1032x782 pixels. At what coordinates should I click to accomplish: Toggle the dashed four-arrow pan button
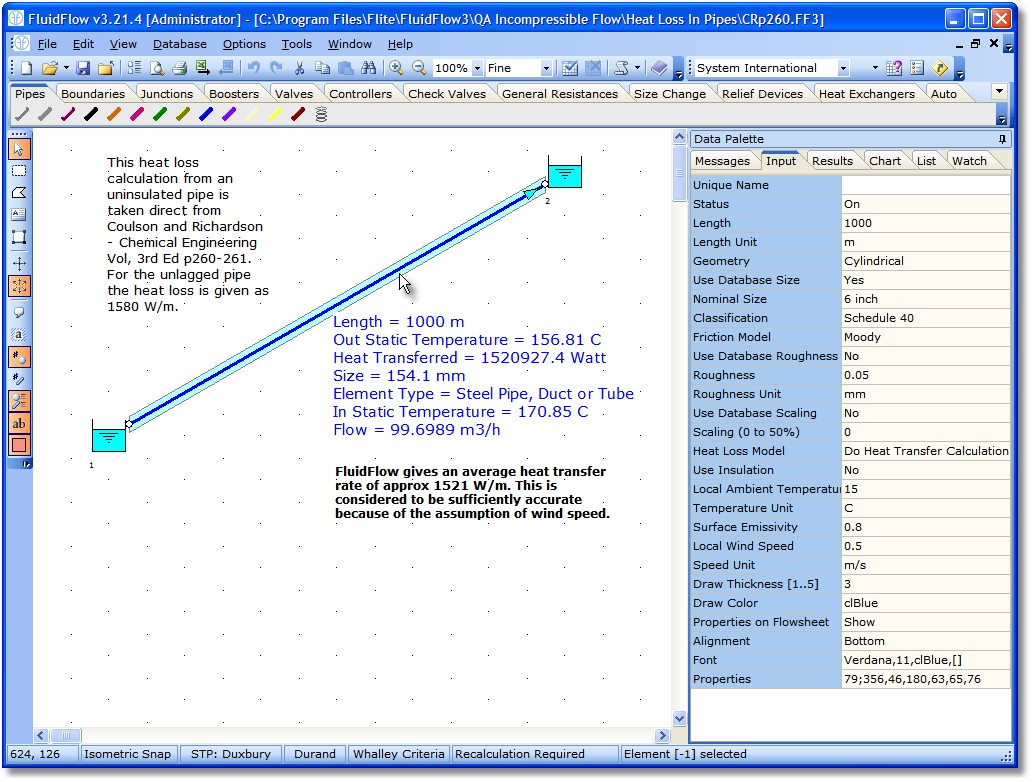pos(19,286)
